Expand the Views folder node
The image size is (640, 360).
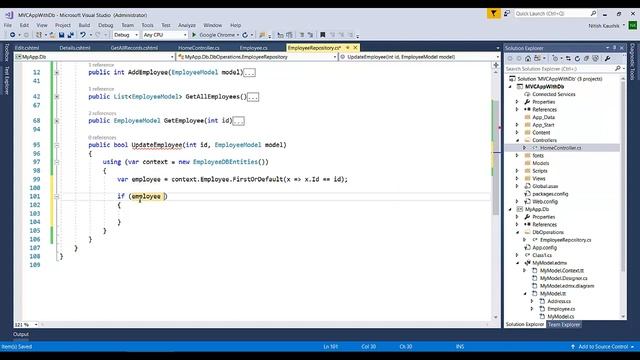(518, 178)
